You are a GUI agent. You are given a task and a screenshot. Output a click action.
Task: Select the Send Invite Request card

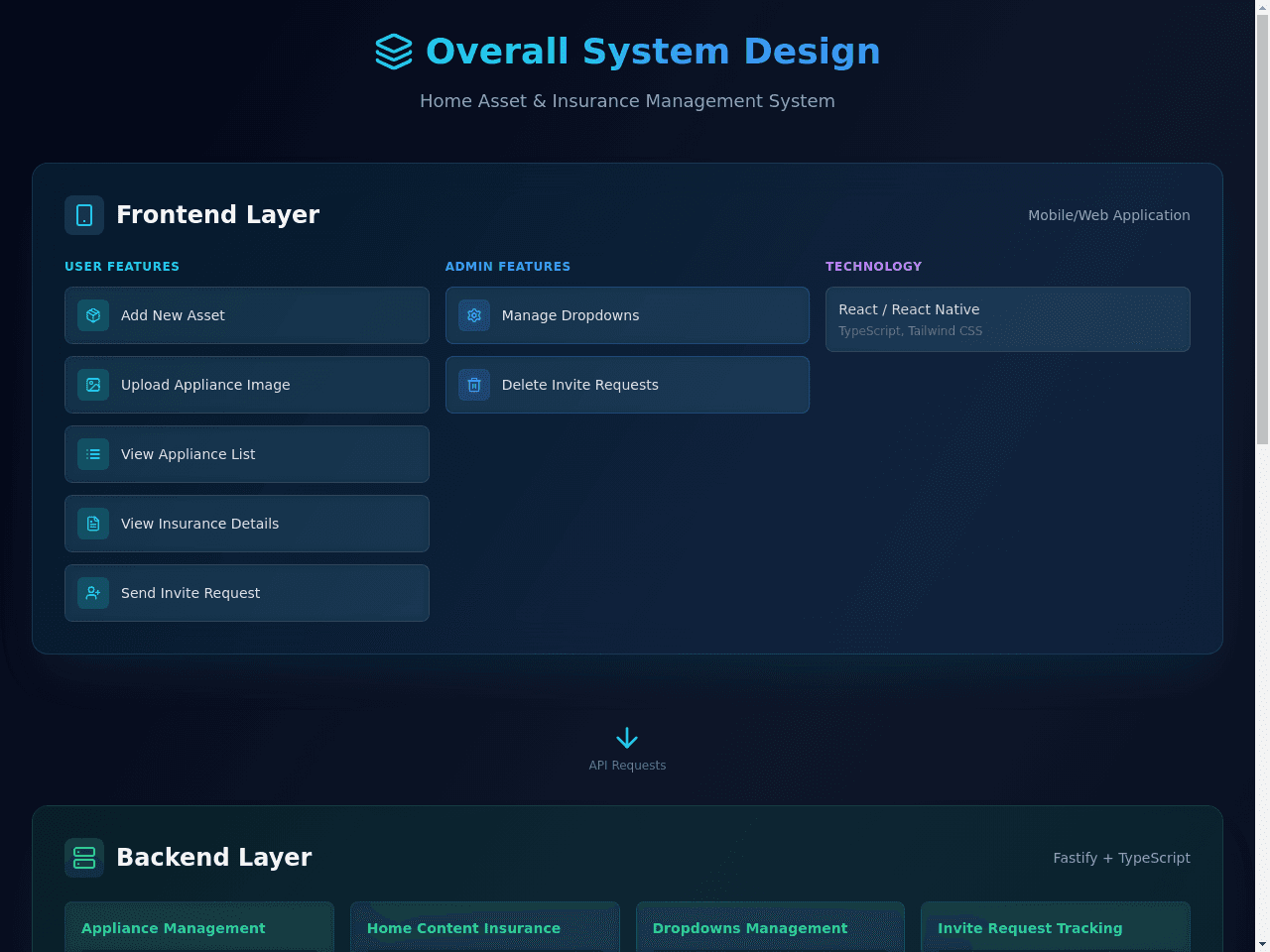(x=247, y=593)
